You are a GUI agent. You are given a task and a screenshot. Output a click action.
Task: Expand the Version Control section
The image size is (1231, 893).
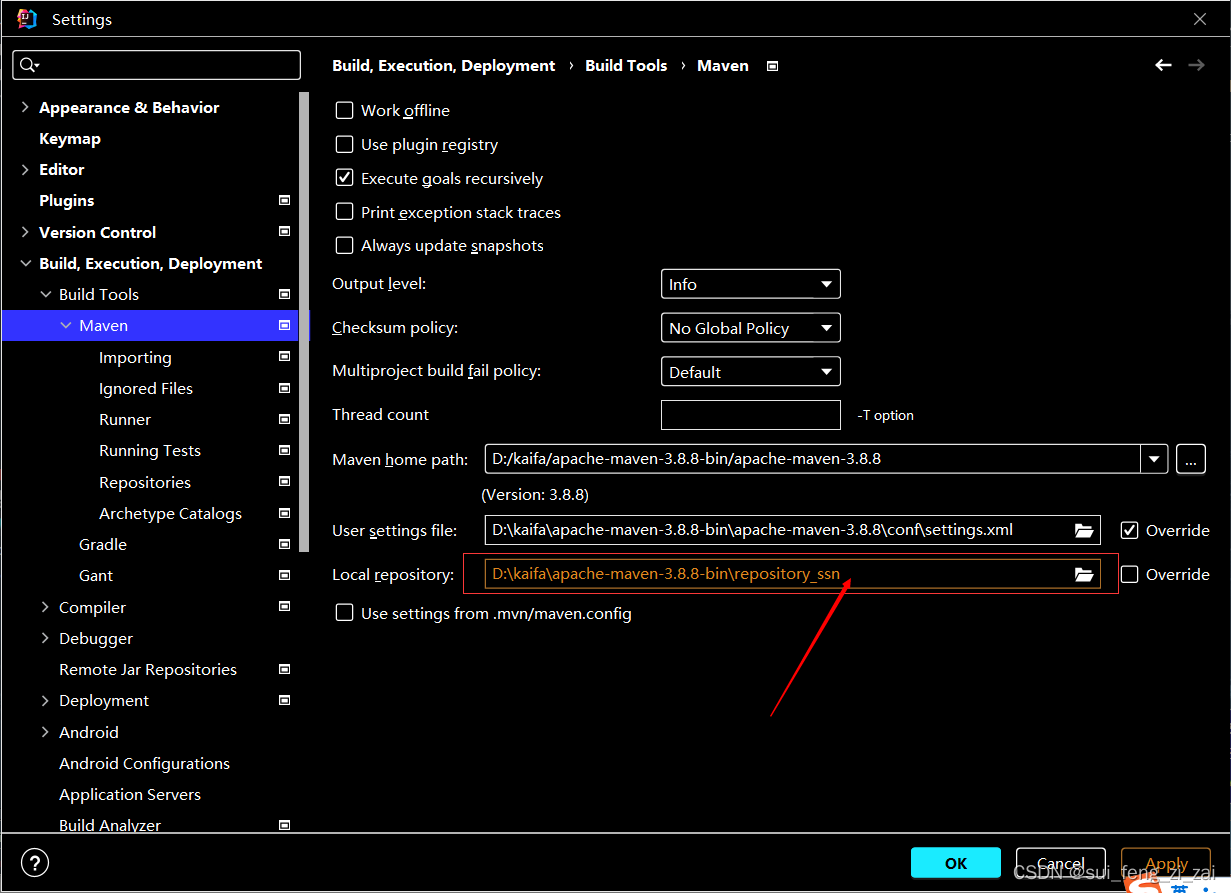[25, 232]
